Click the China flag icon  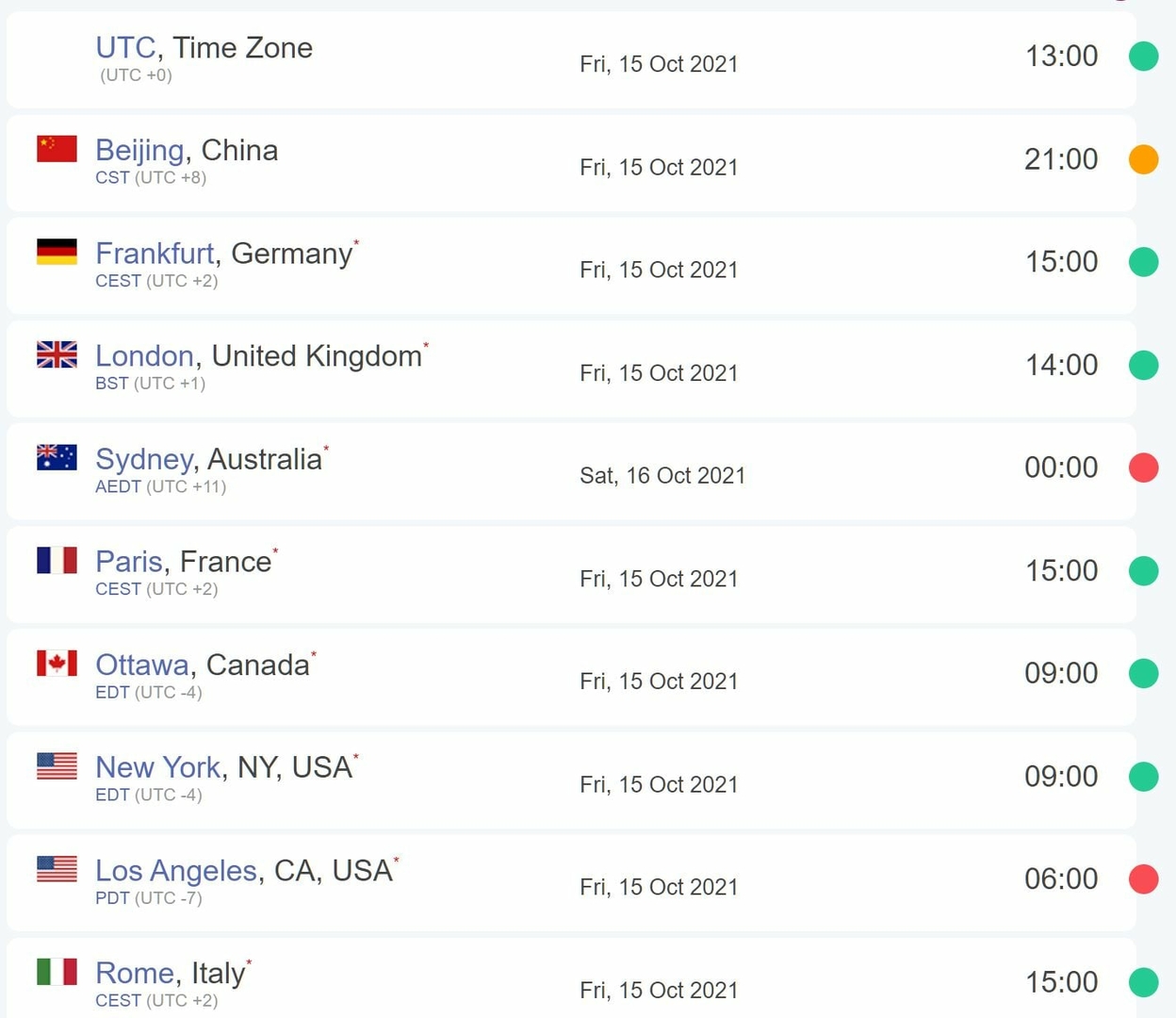coord(57,149)
